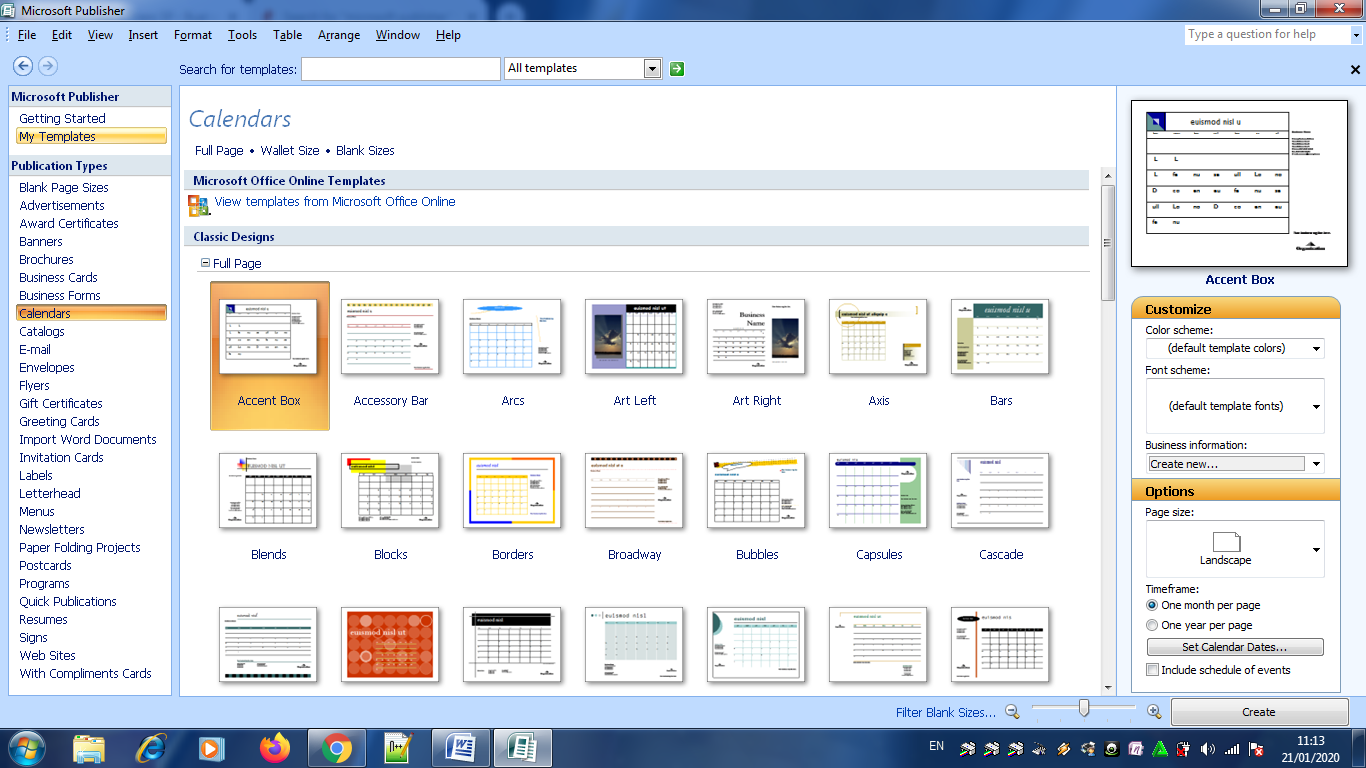This screenshot has height=768, width=1366.
Task: Click the green search go arrow
Action: coord(677,69)
